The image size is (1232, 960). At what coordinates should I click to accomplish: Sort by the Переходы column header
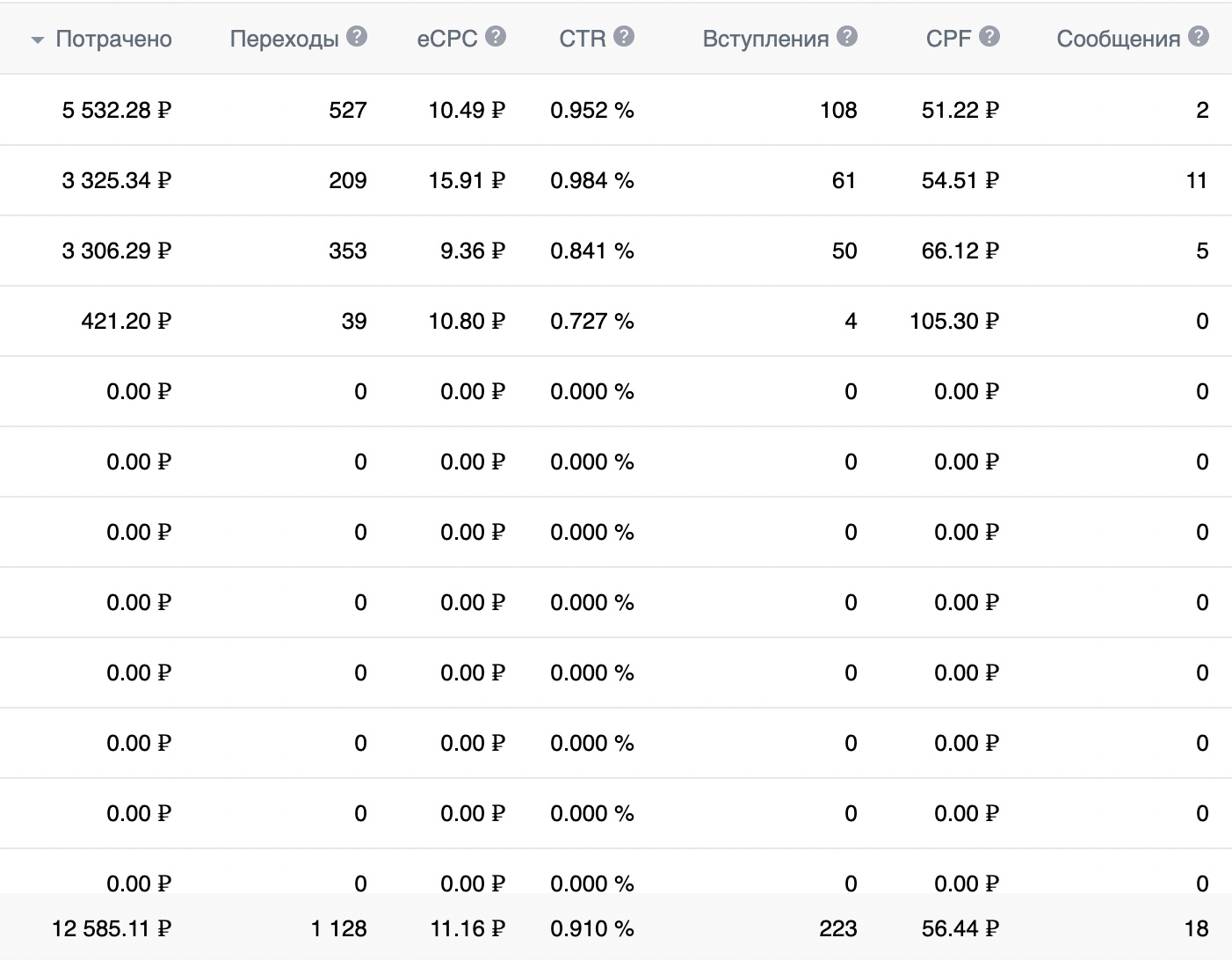coord(284,39)
